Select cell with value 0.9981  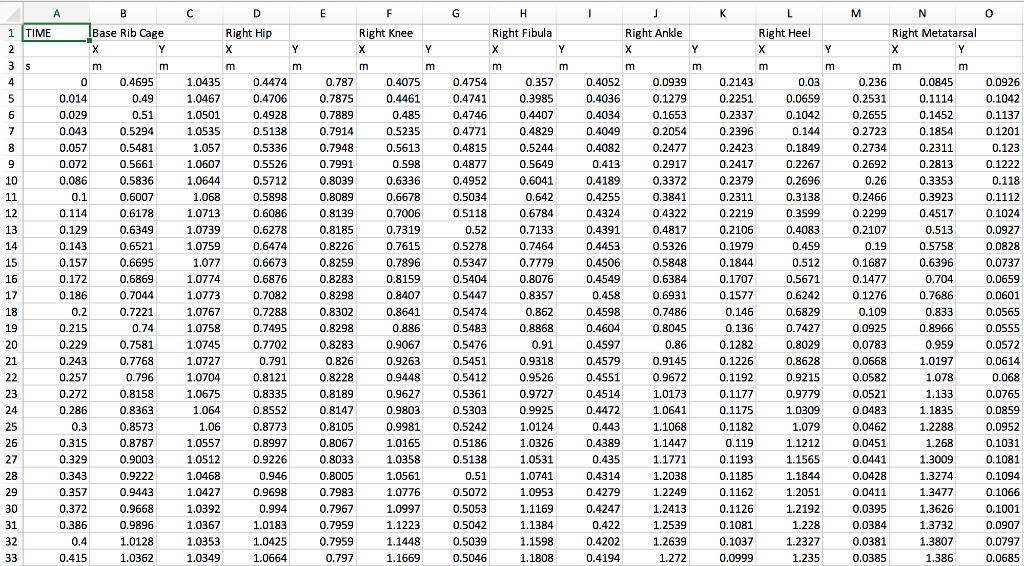(x=389, y=426)
